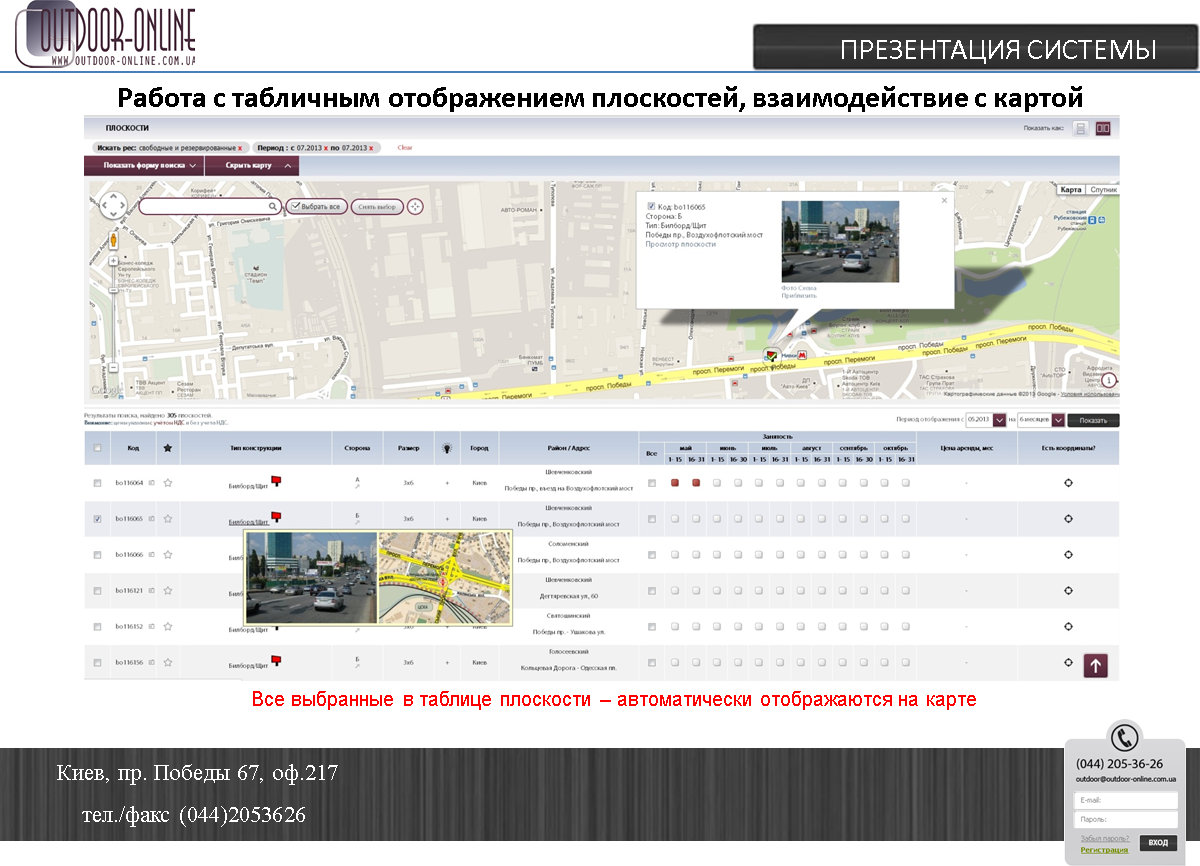Select the Карта map type tab
The width and height of the screenshot is (1200, 866).
[x=1070, y=189]
